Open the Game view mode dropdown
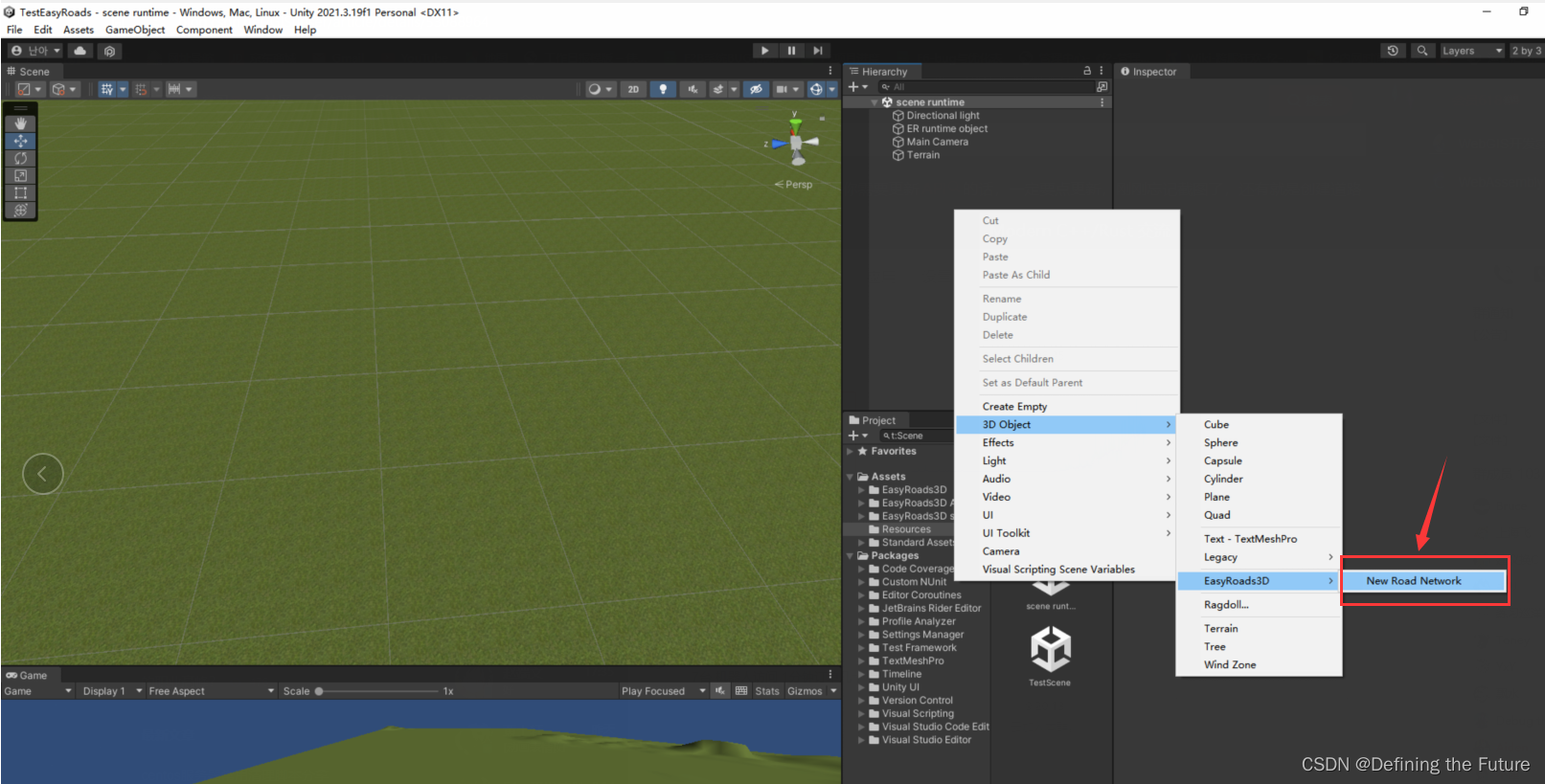The height and width of the screenshot is (784, 1545). coord(38,691)
